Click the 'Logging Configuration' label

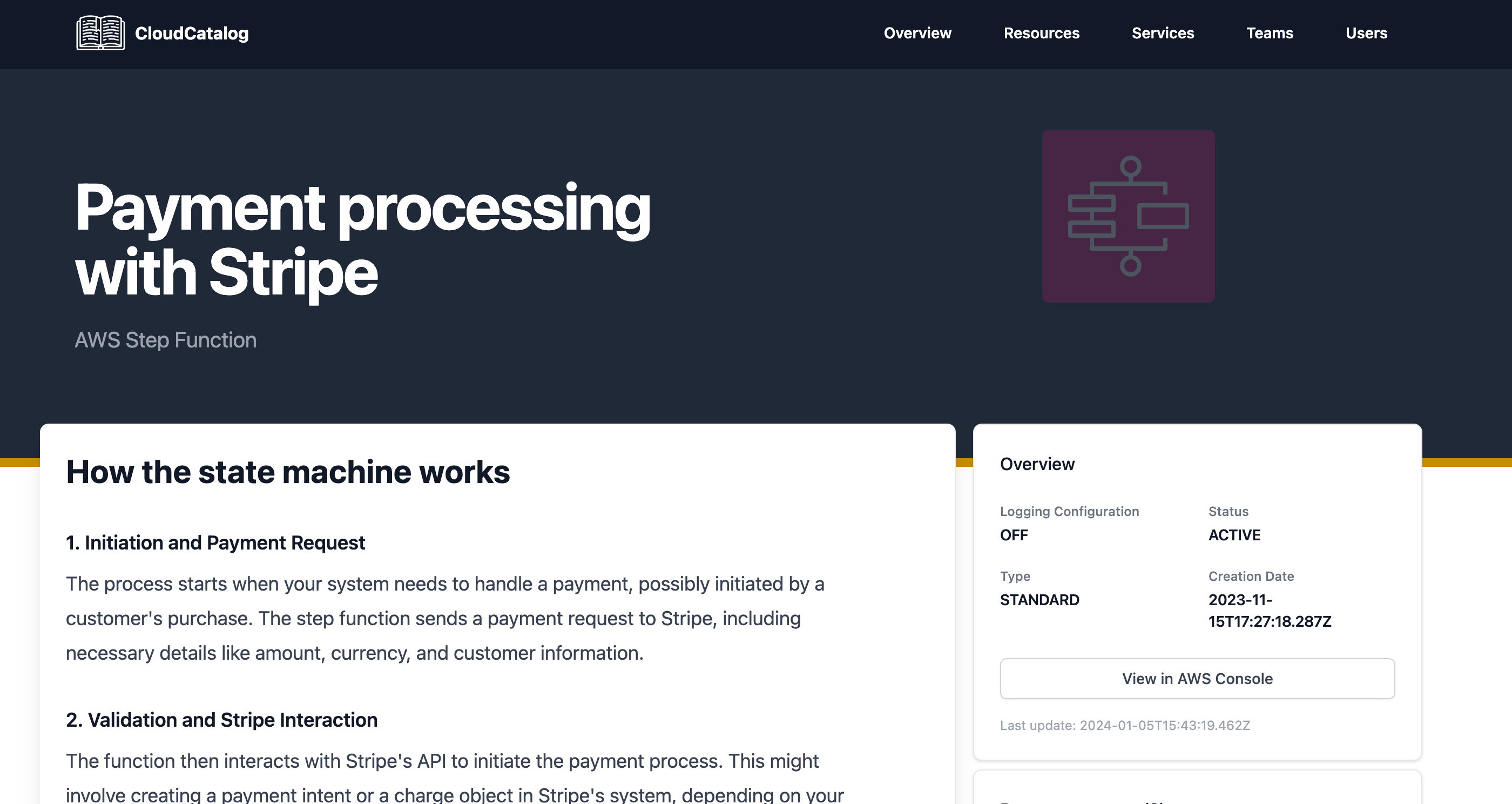click(x=1069, y=512)
